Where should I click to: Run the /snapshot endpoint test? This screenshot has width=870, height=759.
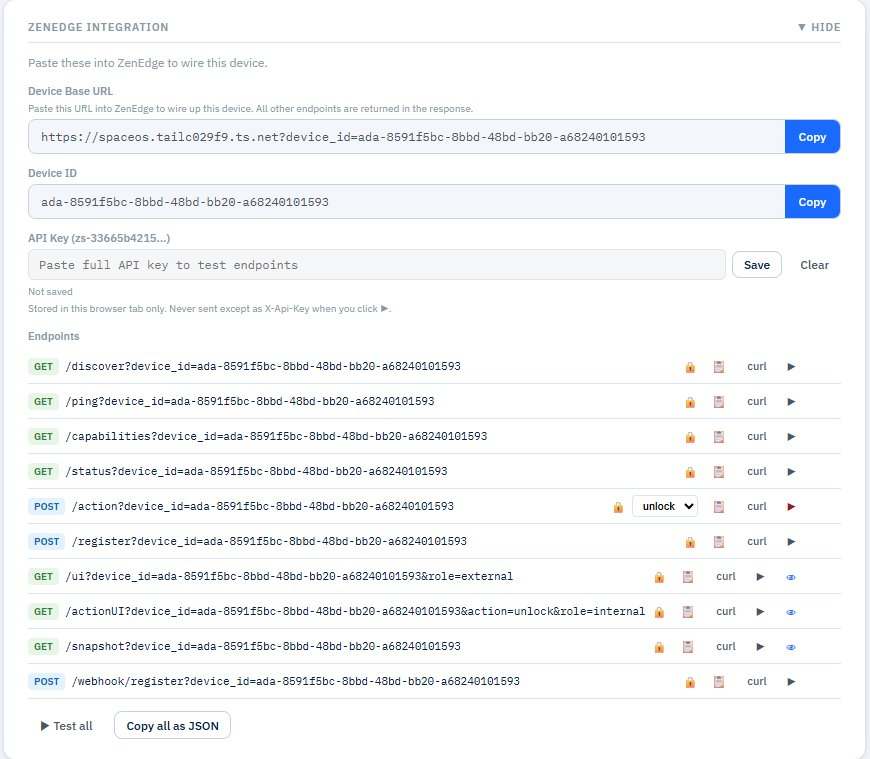pyautogui.click(x=760, y=647)
